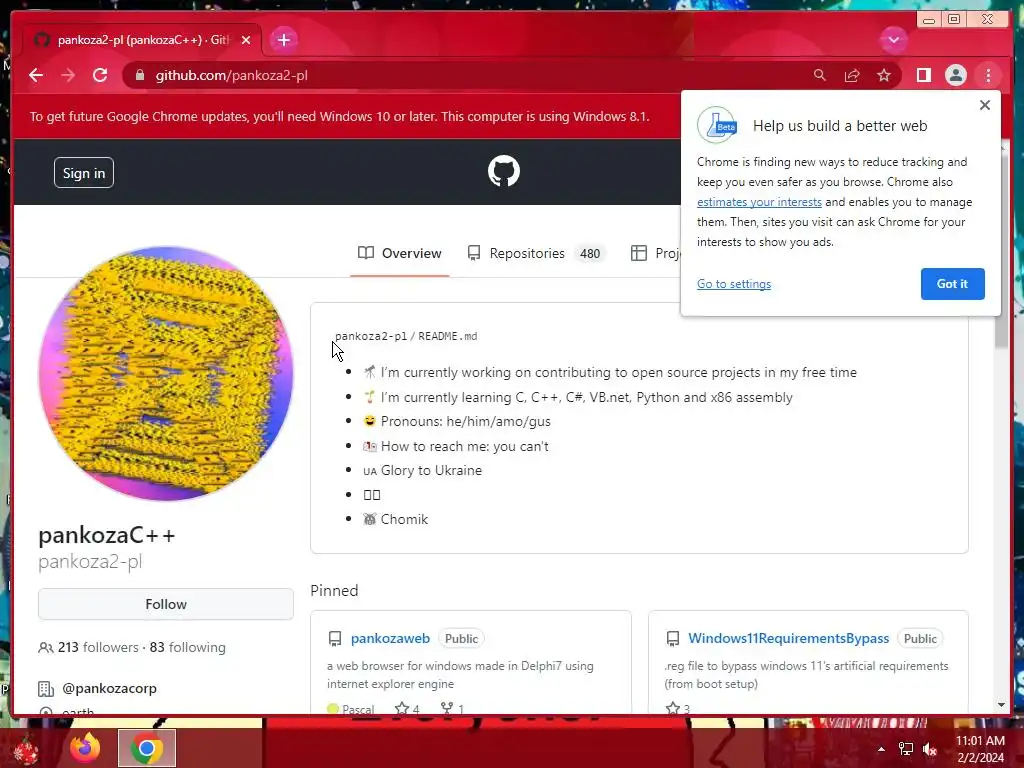Click the Glory to Ukraine line
This screenshot has height=768, width=1024.
coord(423,470)
